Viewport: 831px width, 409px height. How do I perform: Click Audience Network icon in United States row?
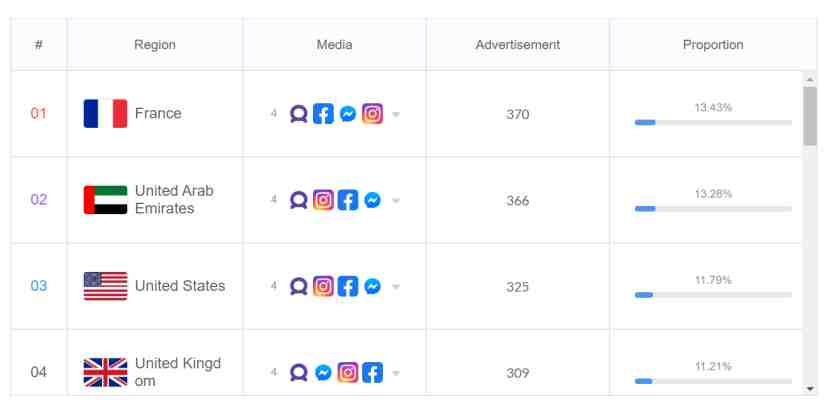299,287
